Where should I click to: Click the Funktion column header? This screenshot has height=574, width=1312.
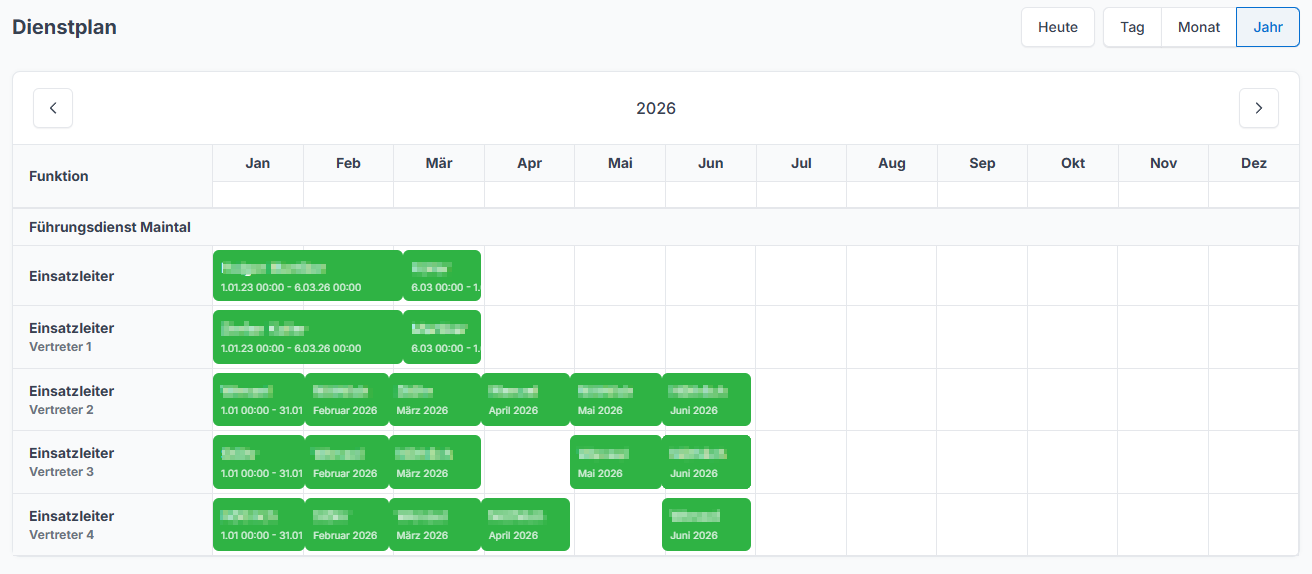point(112,176)
